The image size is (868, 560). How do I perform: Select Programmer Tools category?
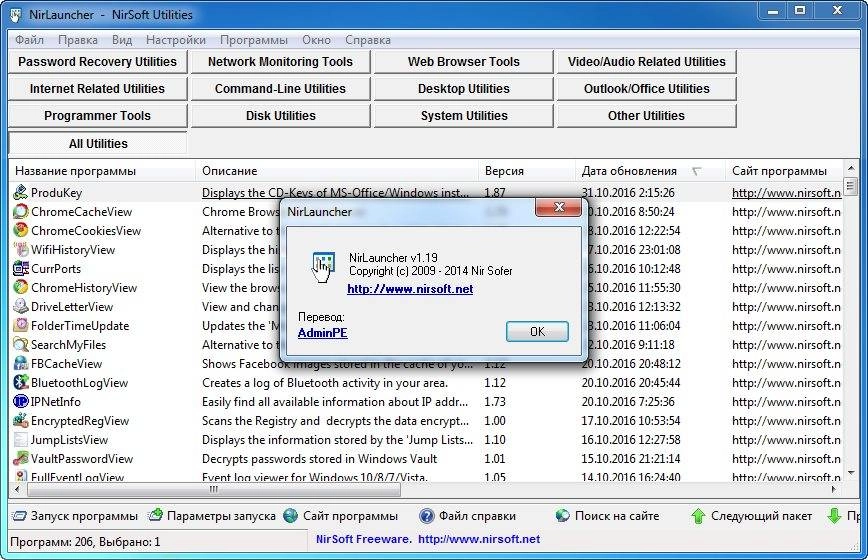coord(97,116)
